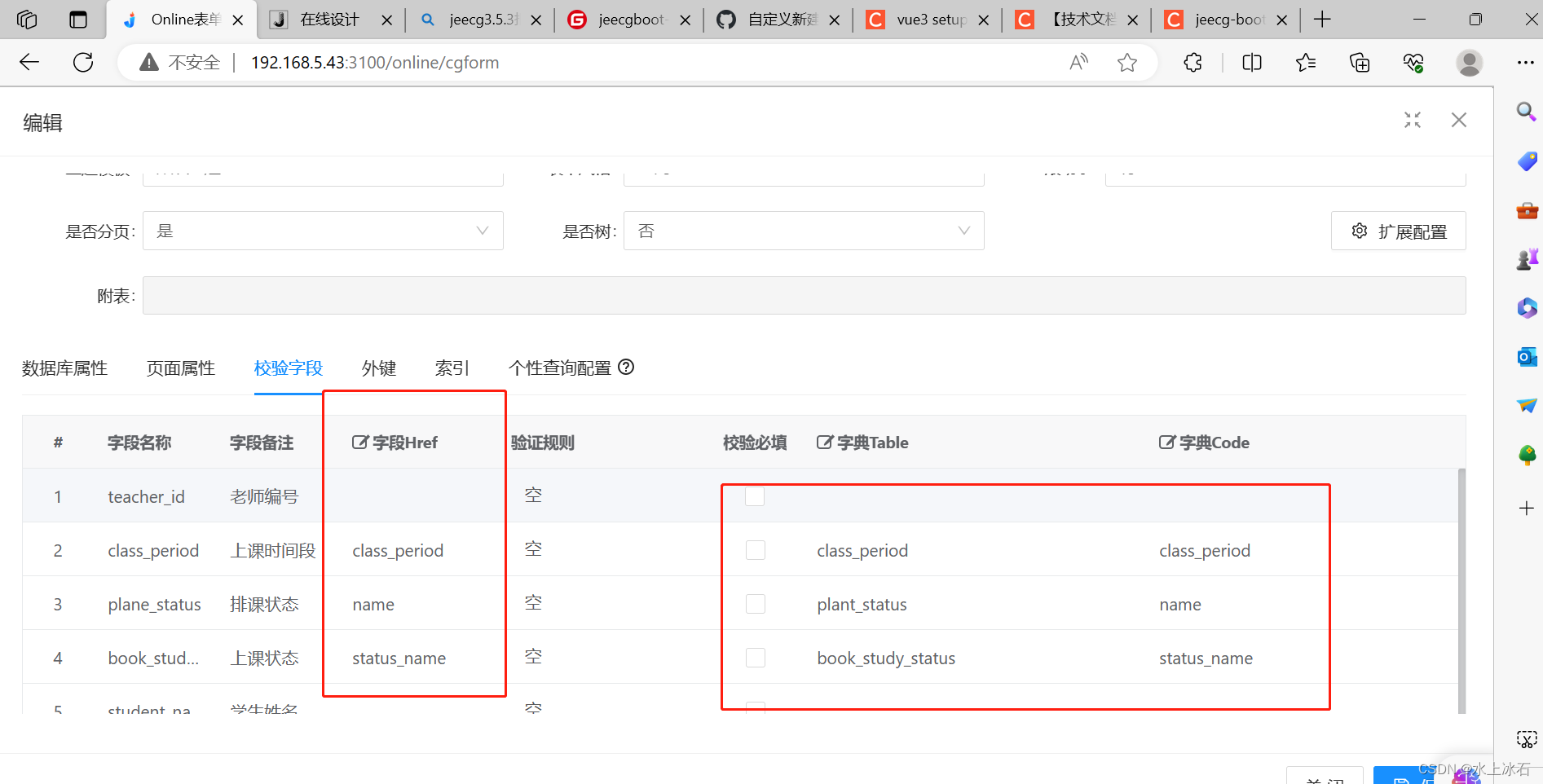Image resolution: width=1543 pixels, height=784 pixels.
Task: Reload the page with refresh icon
Action: click(x=83, y=63)
